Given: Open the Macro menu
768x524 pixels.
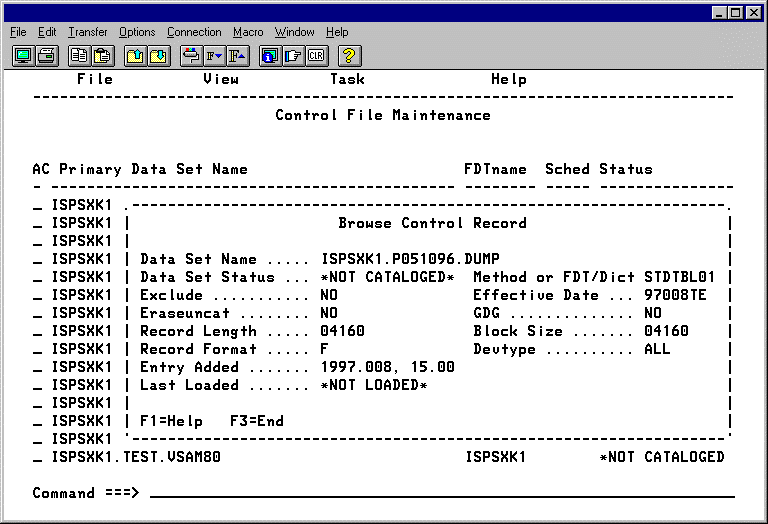Looking at the screenshot, I should coord(248,32).
